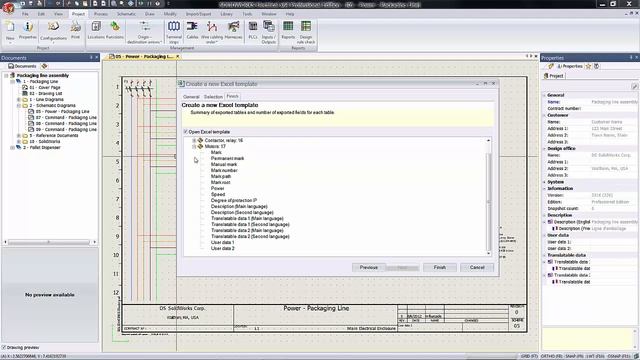
Task: Toggle Drawing preview checkbox
Action: click(4, 347)
